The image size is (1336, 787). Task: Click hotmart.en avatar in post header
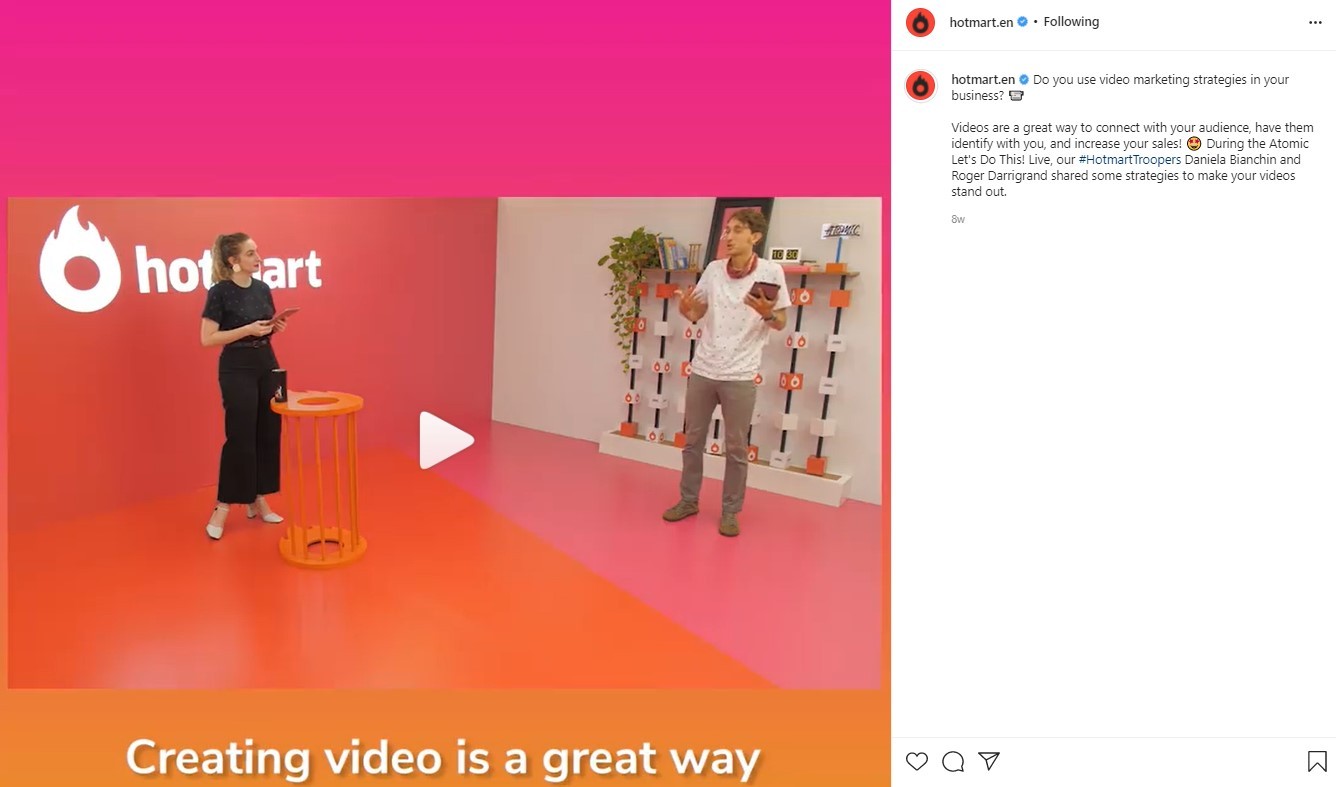coord(920,22)
